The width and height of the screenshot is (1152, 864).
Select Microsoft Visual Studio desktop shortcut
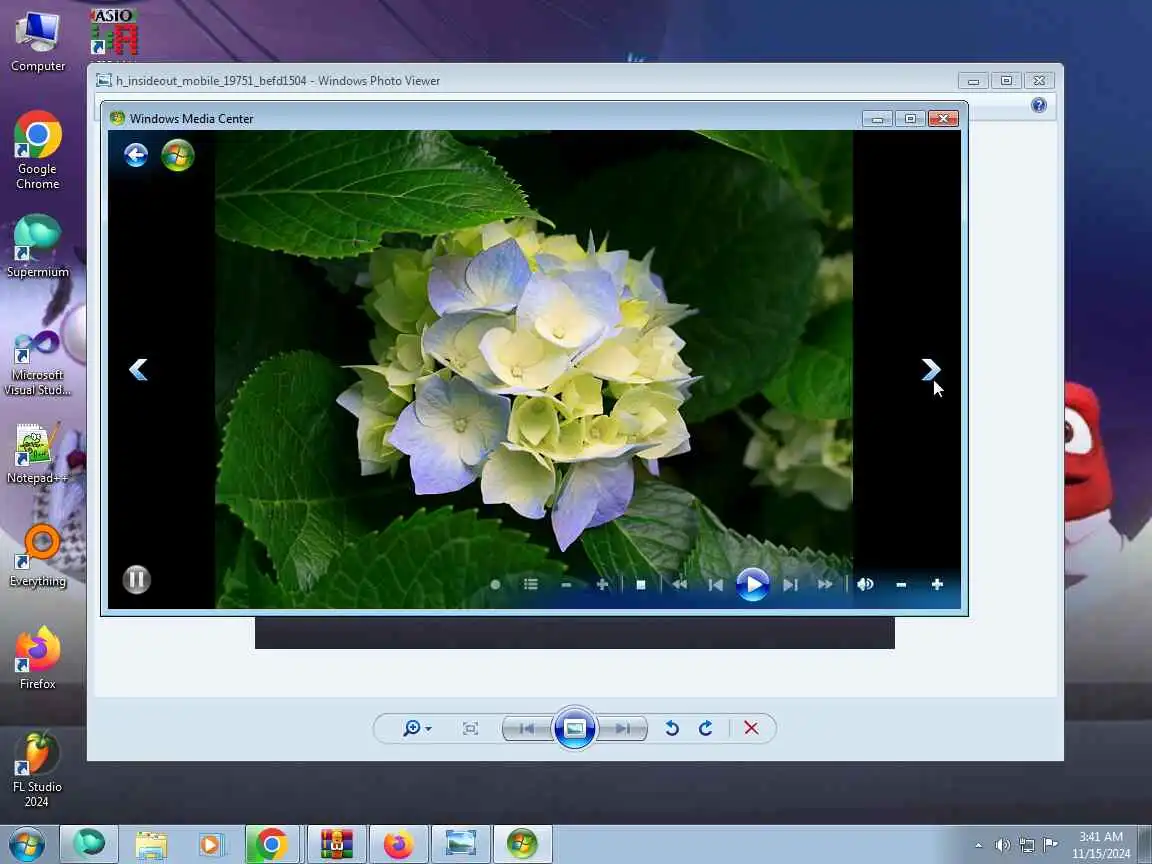pos(37,364)
